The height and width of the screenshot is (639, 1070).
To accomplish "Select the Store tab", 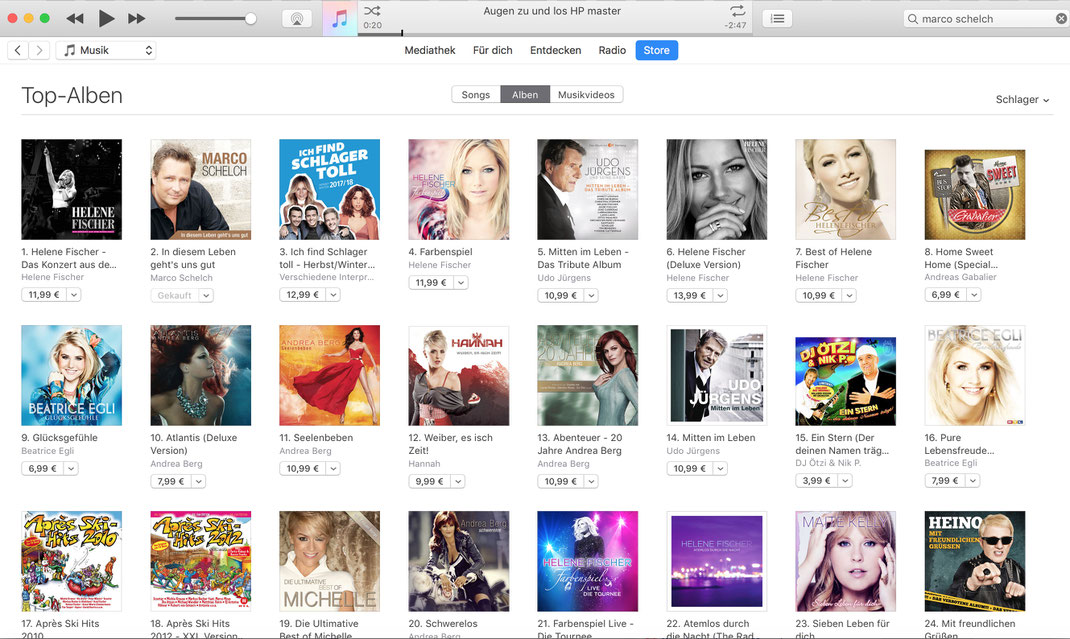I will [656, 50].
